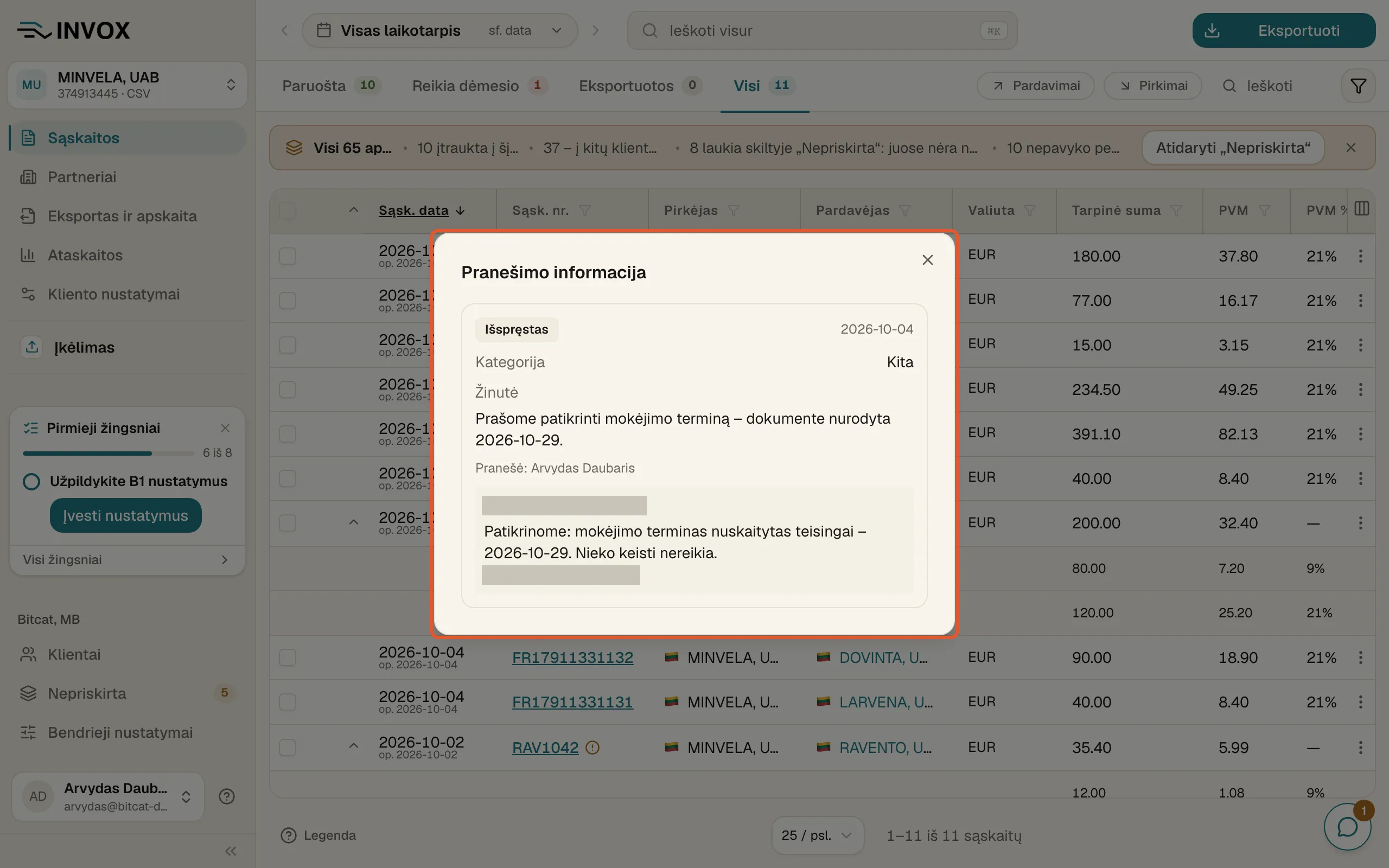
Task: Collapse the RAV1042 row expander
Action: tap(354, 746)
